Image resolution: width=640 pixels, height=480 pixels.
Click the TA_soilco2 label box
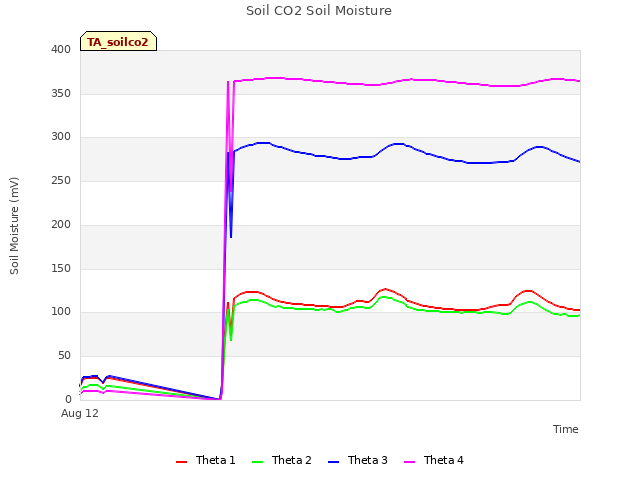(118, 41)
